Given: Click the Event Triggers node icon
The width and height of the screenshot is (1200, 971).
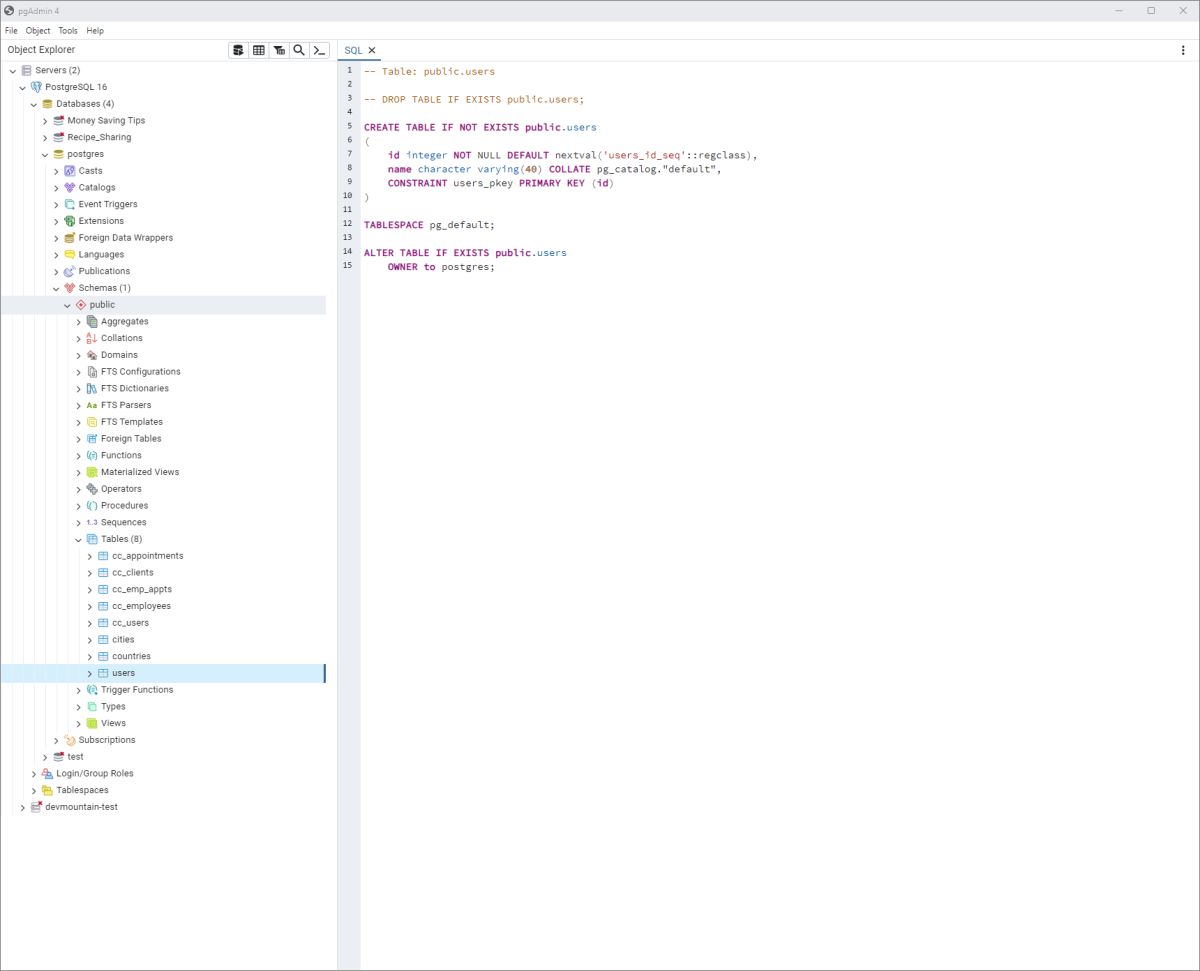Looking at the screenshot, I should click(69, 204).
